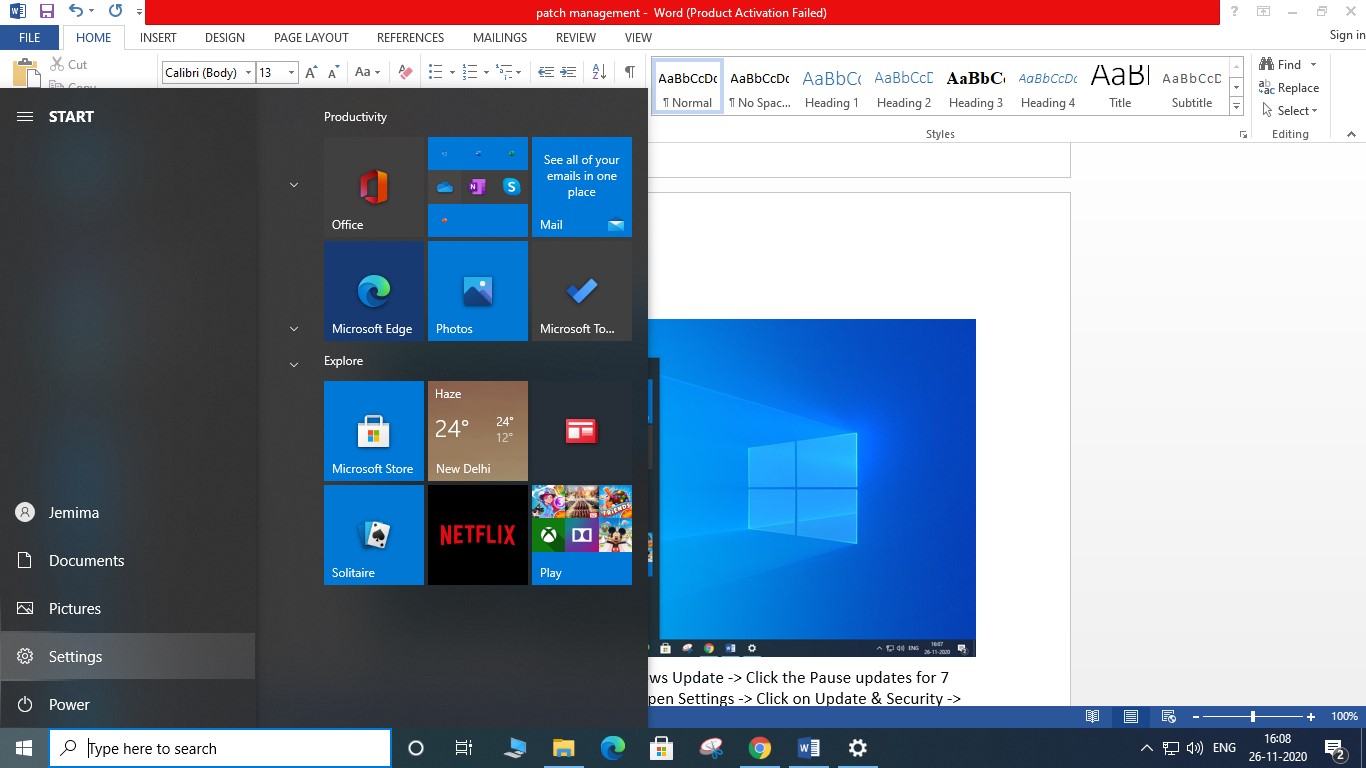Screen dimensions: 1366x768
Task: Open the Haze weather tile for New Delhi
Action: [478, 431]
